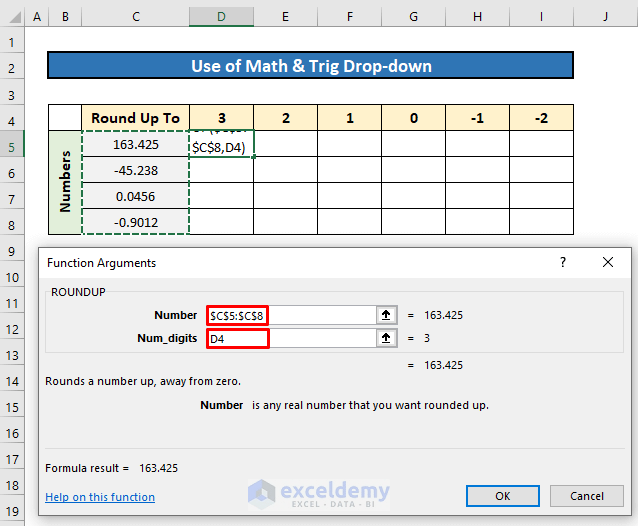Click the help question mark in Function Arguments
This screenshot has width=638, height=526.
(x=563, y=262)
